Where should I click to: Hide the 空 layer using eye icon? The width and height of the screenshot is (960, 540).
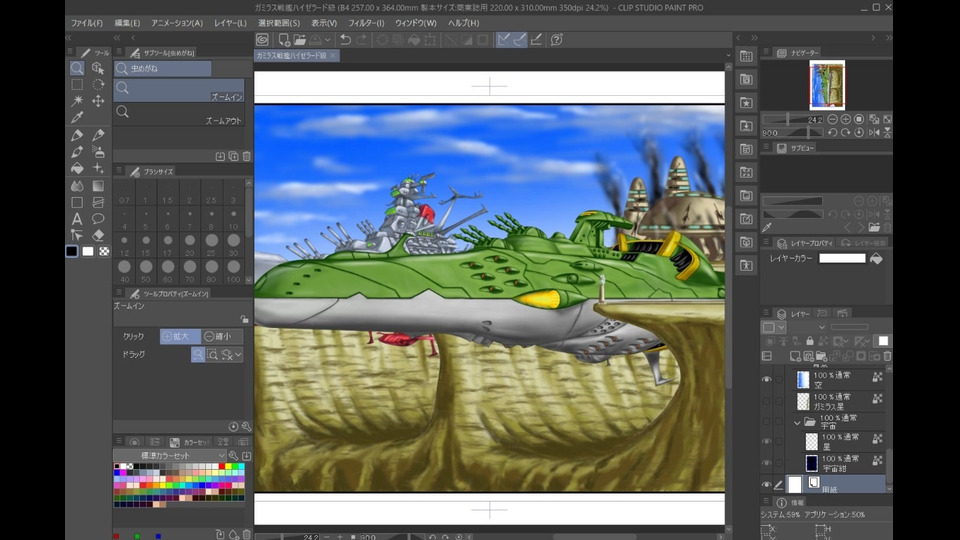pyautogui.click(x=767, y=380)
